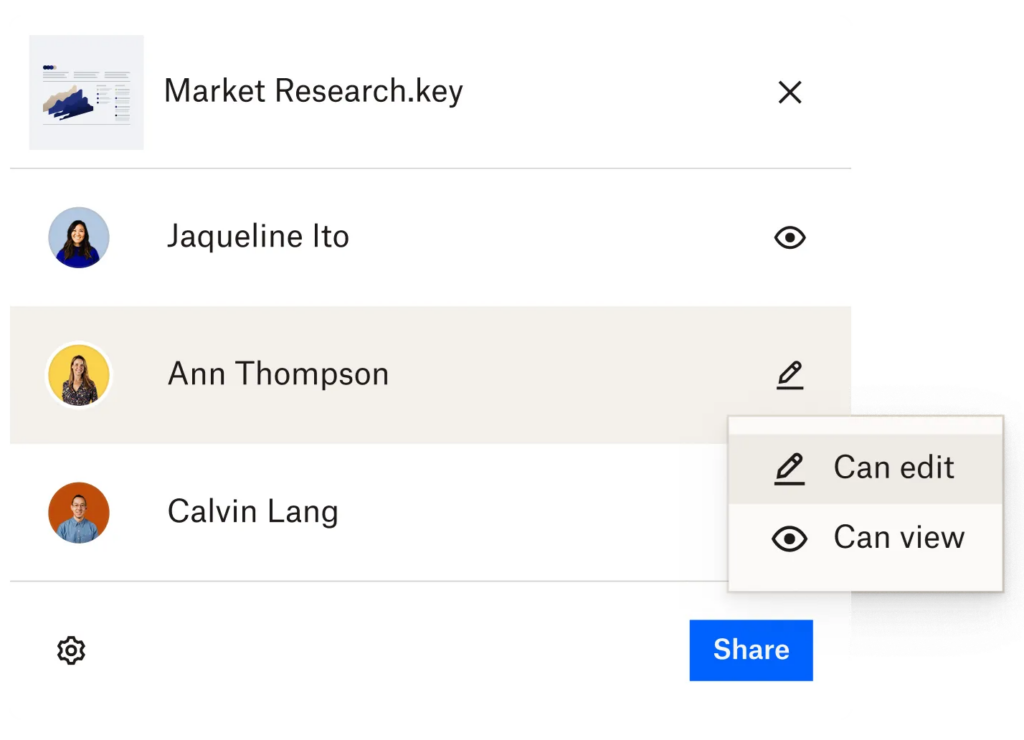This screenshot has height=740, width=1024.
Task: Select the Ann Thompson name text
Action: (278, 375)
